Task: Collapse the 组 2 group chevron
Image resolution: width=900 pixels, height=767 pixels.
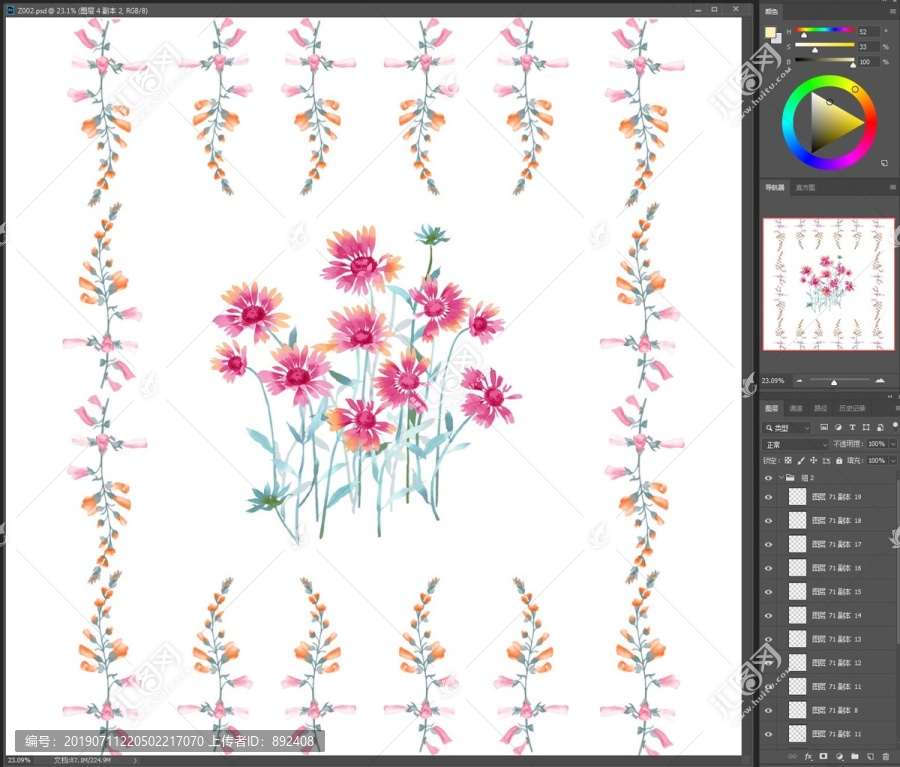Action: coord(781,478)
